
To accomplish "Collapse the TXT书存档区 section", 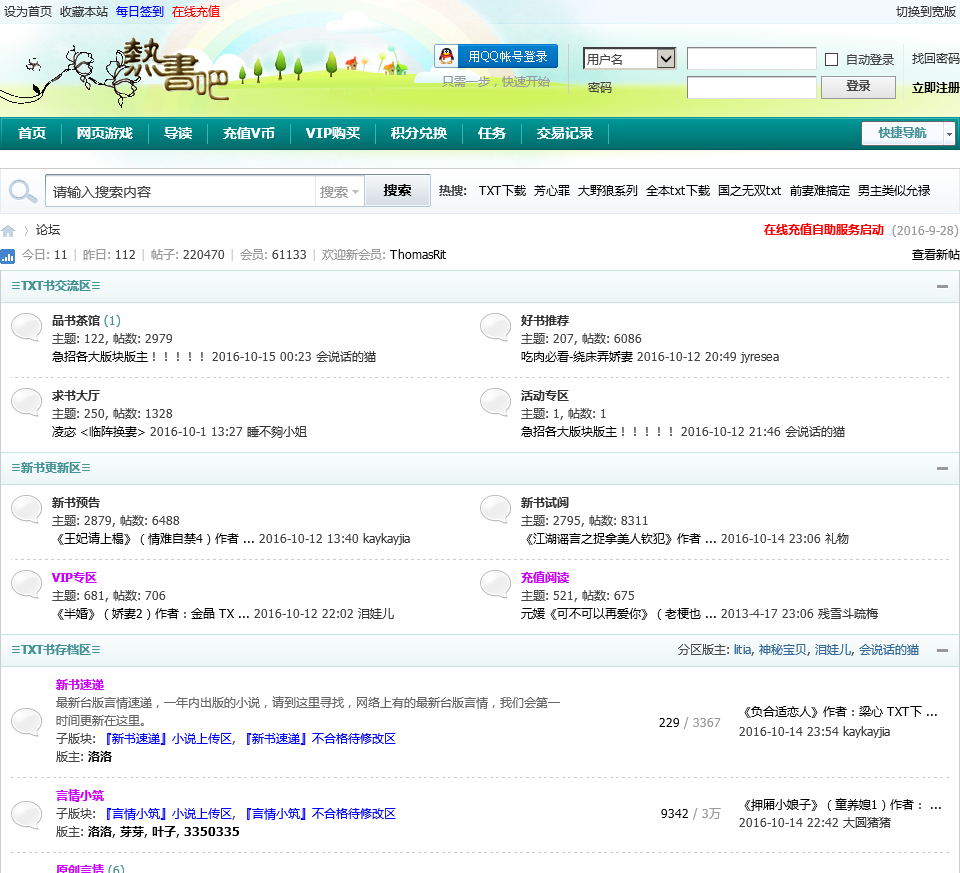I will point(942,650).
